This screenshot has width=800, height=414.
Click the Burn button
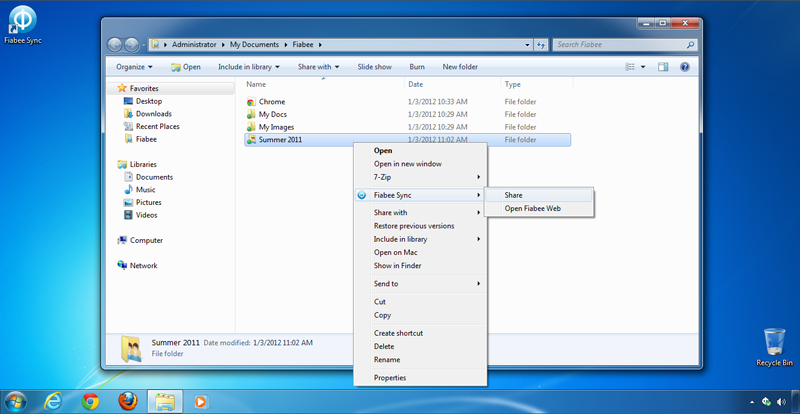[417, 67]
